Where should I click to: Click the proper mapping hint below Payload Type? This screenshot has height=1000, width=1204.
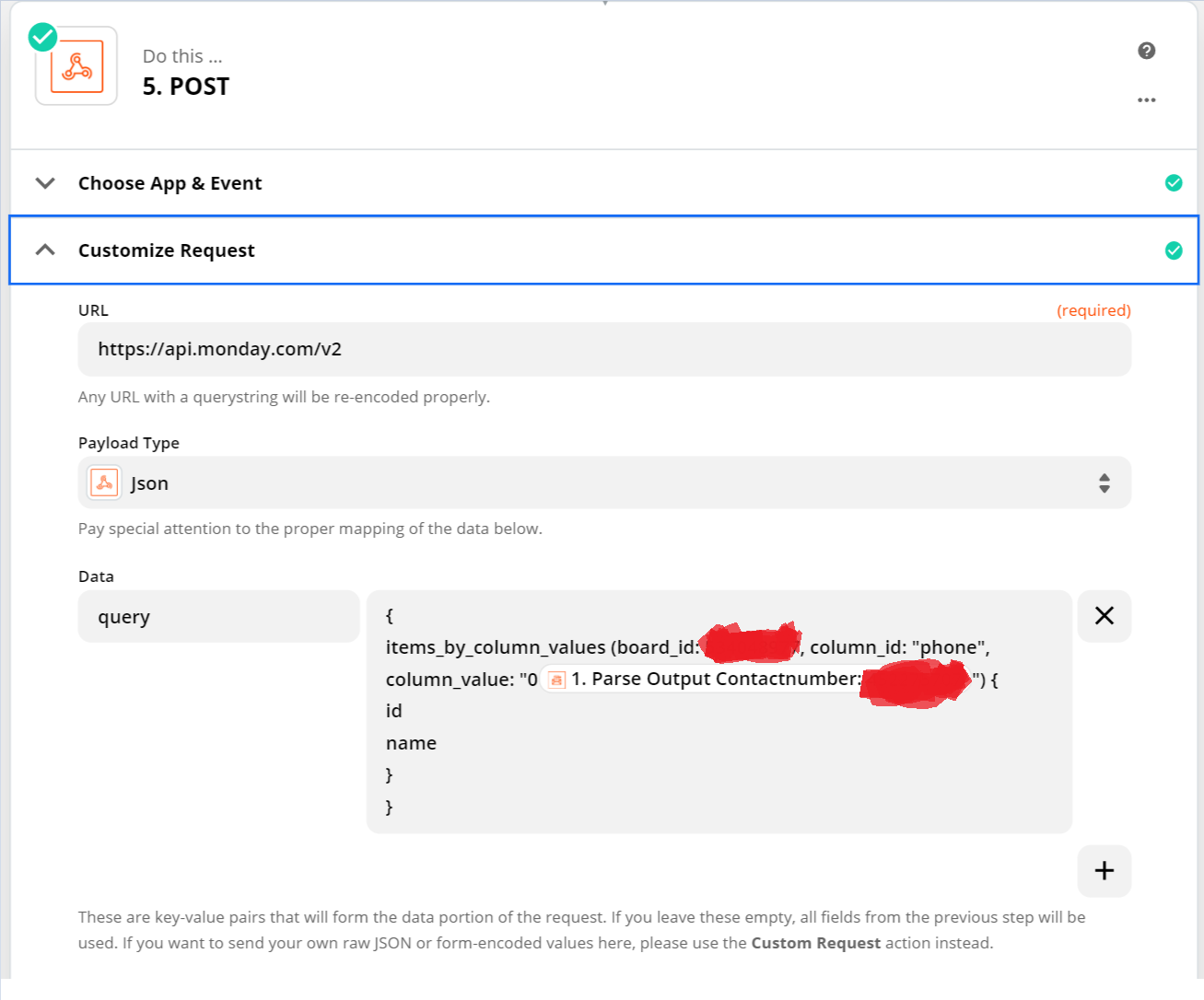point(310,529)
